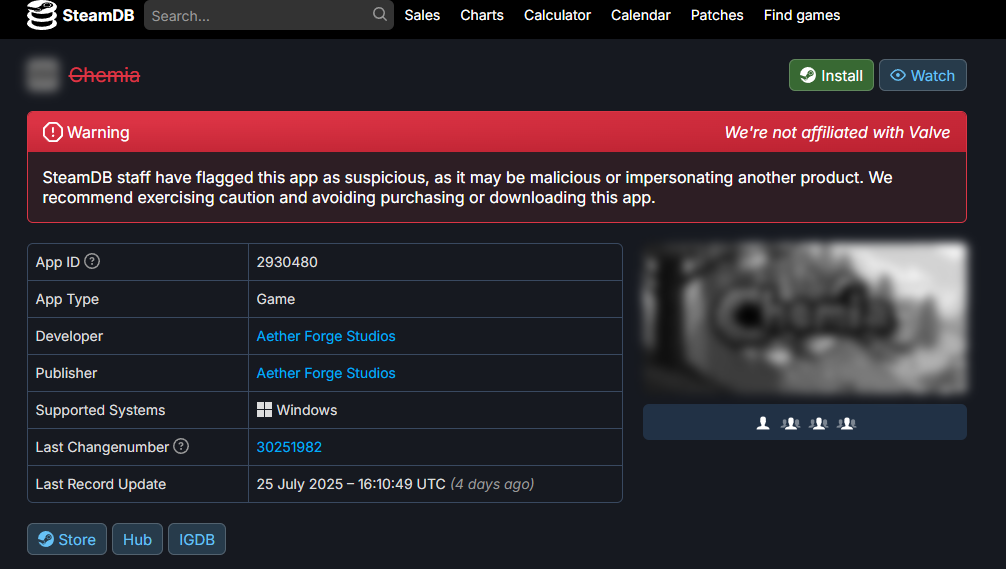
Task: Click the last multiplayer group icon
Action: click(x=847, y=423)
